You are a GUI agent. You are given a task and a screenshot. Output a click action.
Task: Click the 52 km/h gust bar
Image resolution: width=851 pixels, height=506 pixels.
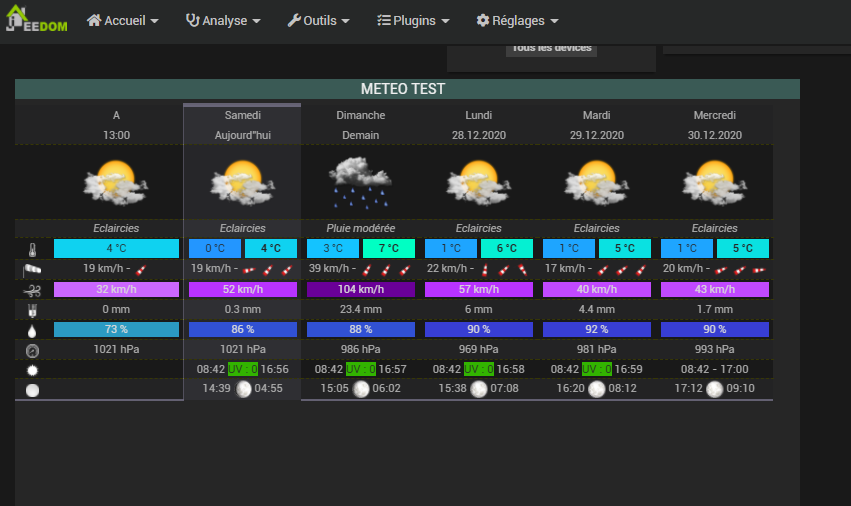pos(243,289)
